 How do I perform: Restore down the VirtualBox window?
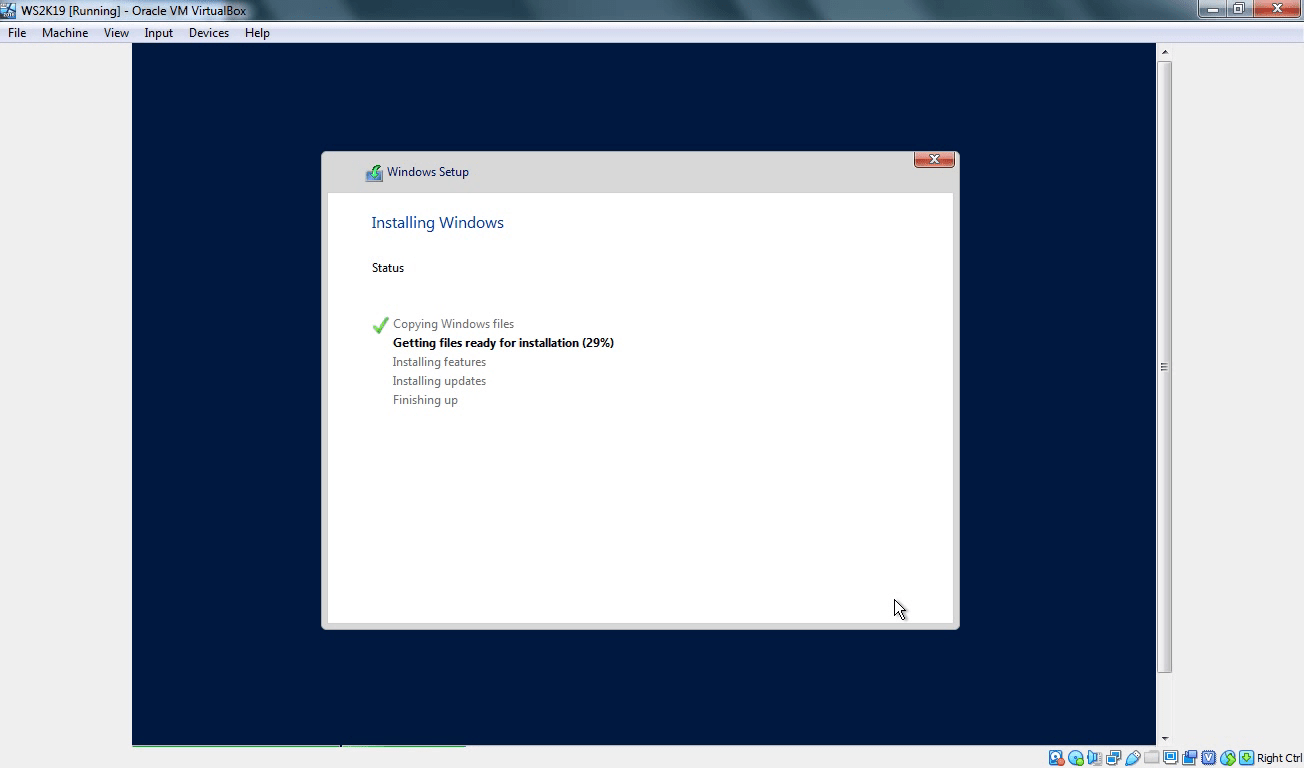1238,9
